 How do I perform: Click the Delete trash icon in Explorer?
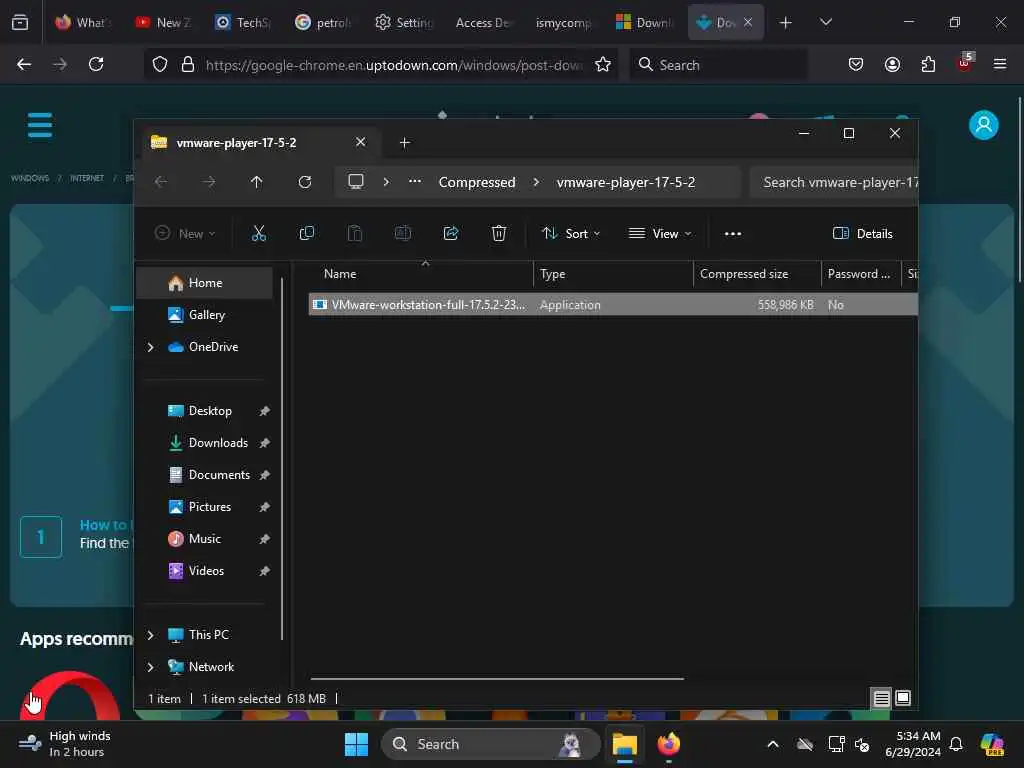499,233
